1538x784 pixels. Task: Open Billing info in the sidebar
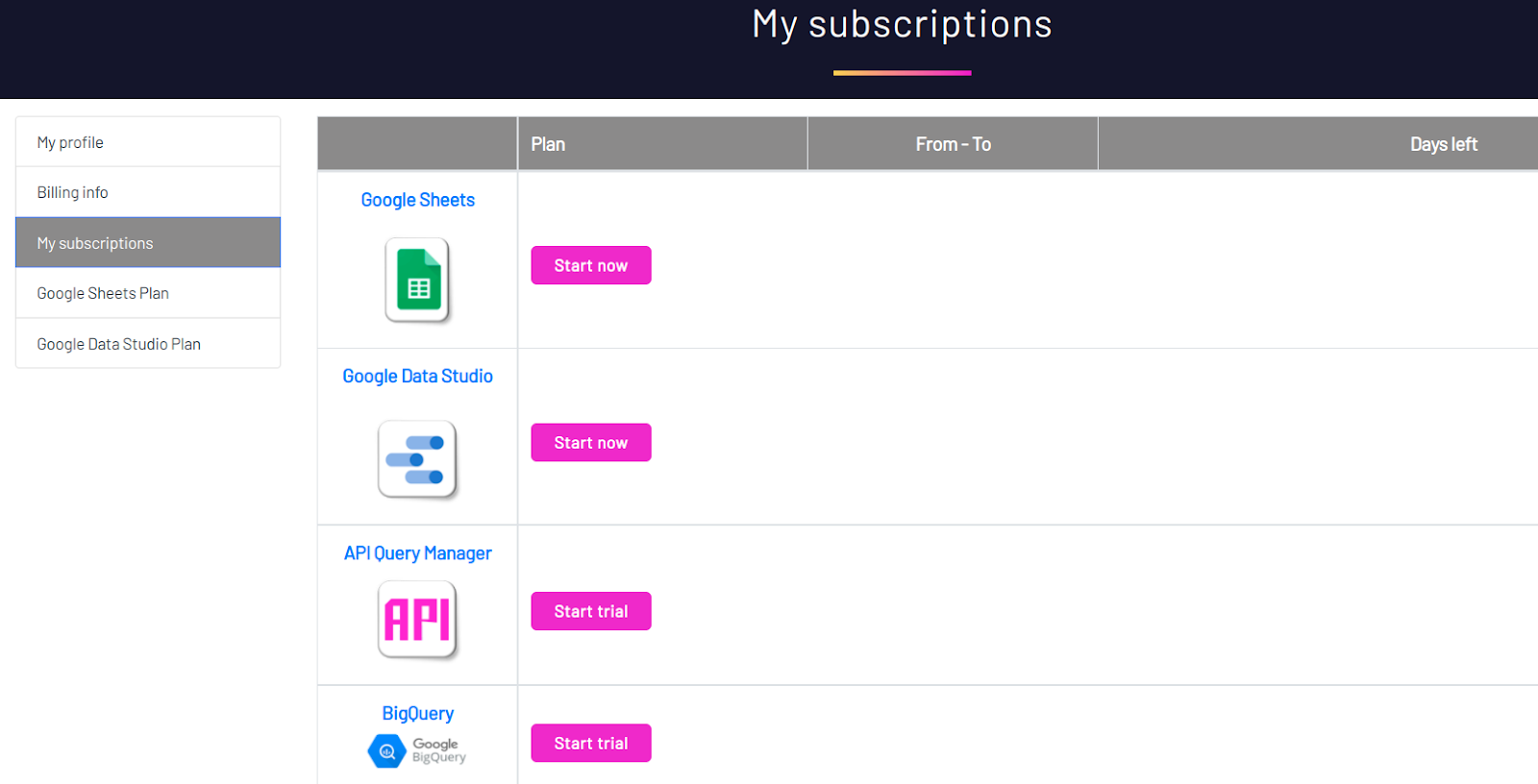coord(148,192)
